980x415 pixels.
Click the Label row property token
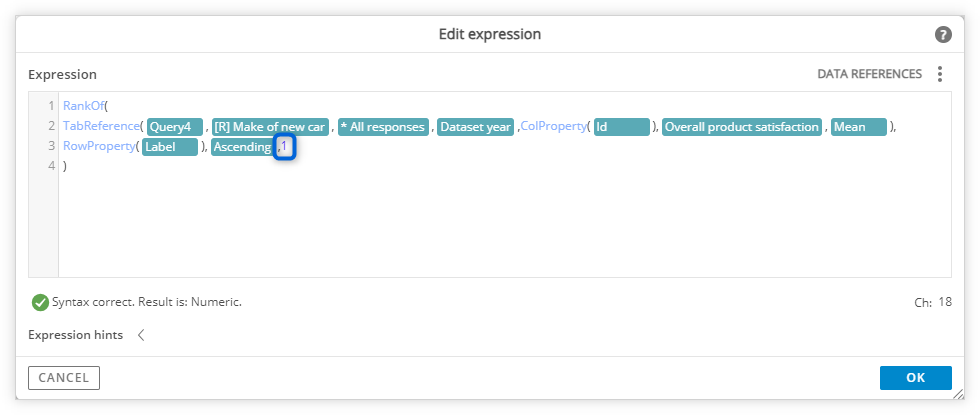click(x=170, y=148)
